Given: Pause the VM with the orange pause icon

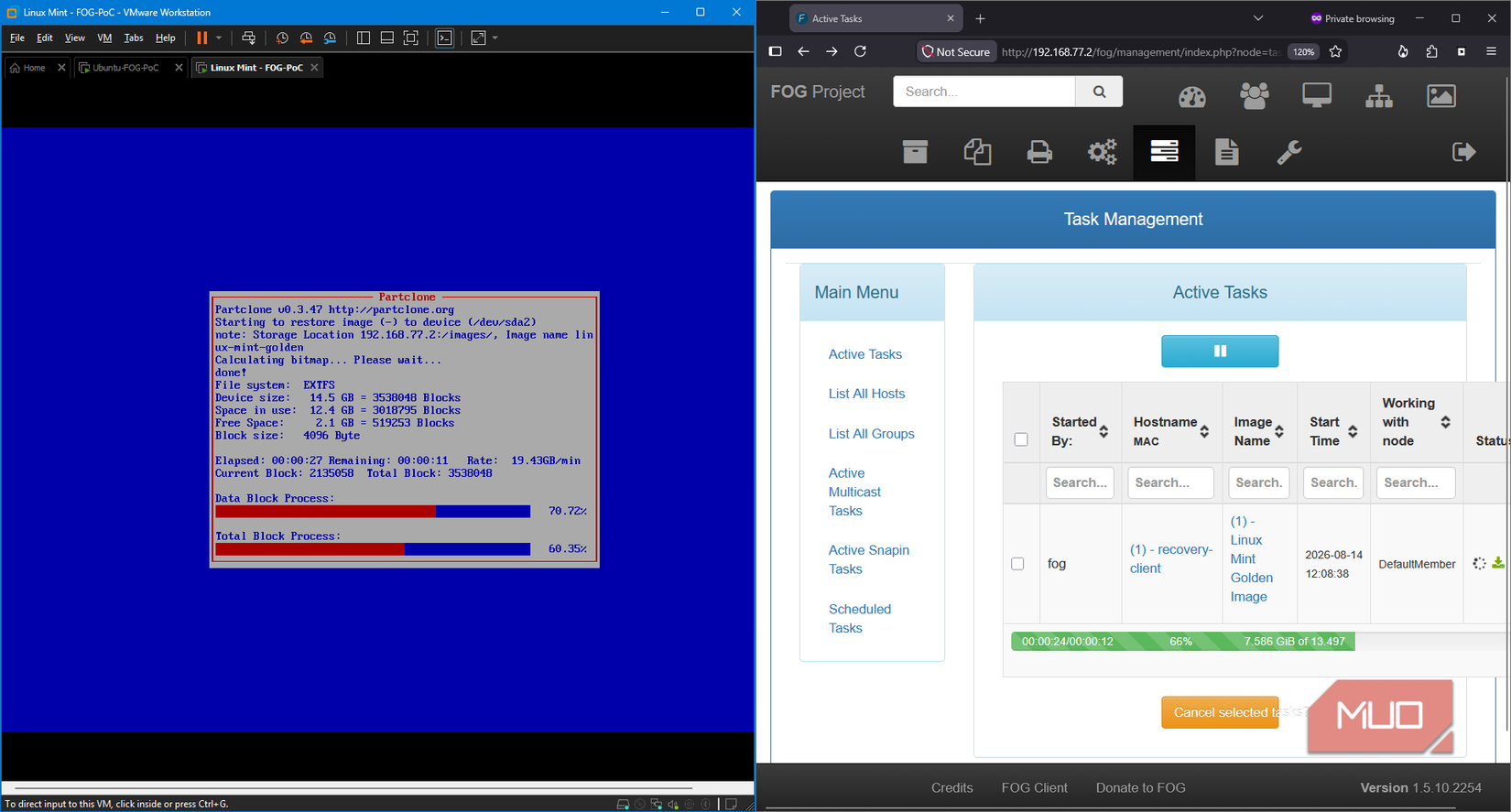Looking at the screenshot, I should click(x=202, y=38).
